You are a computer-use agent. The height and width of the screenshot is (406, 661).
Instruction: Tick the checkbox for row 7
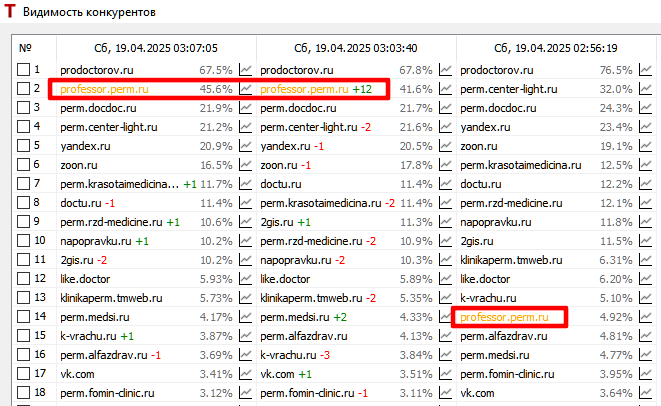pyautogui.click(x=23, y=183)
